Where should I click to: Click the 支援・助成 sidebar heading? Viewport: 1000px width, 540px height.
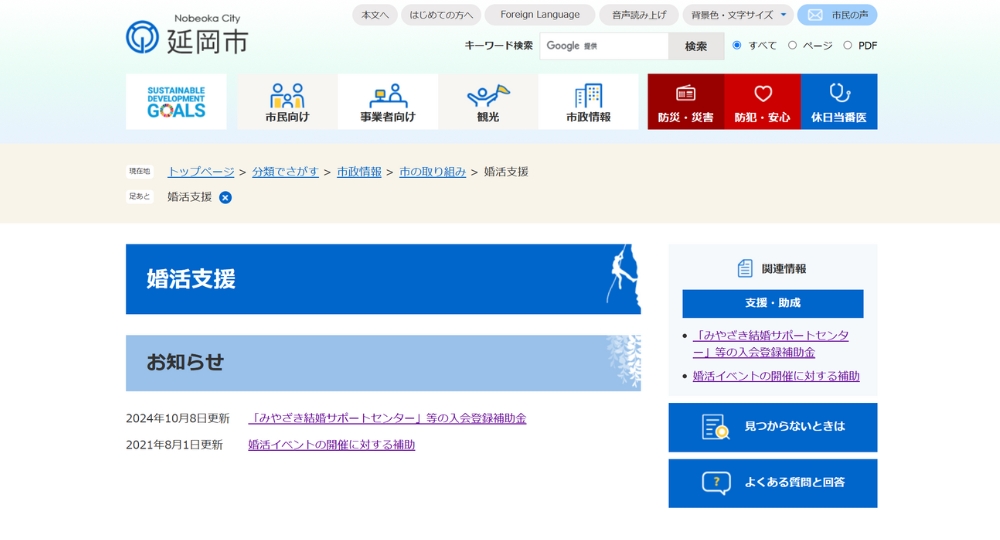(x=773, y=303)
